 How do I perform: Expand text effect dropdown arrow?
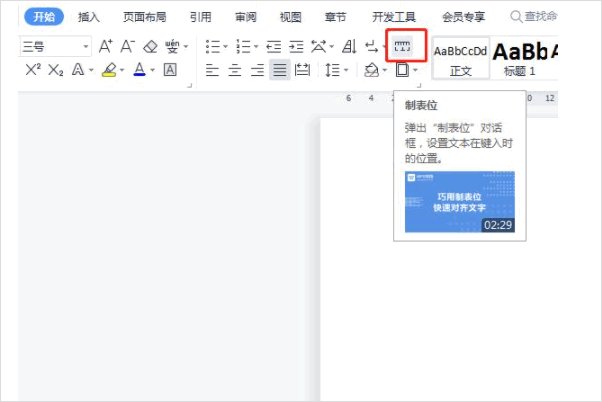pyautogui.click(x=91, y=70)
